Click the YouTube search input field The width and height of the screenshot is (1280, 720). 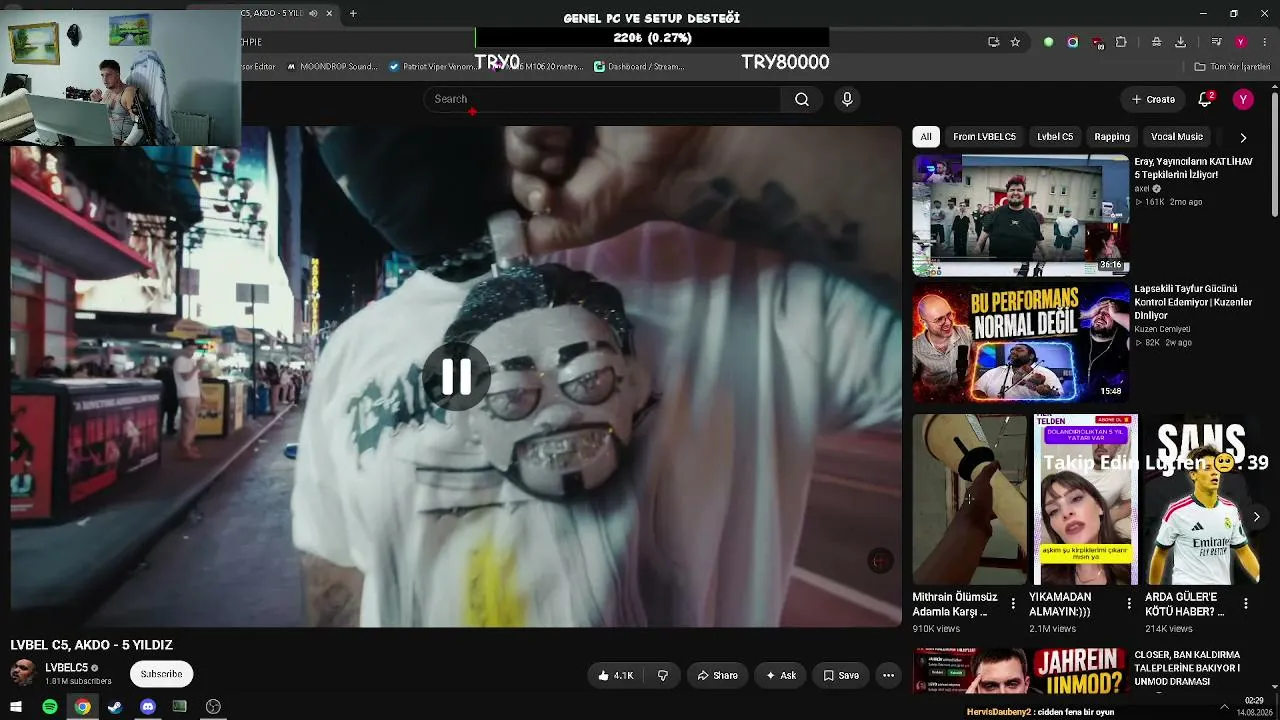point(602,99)
